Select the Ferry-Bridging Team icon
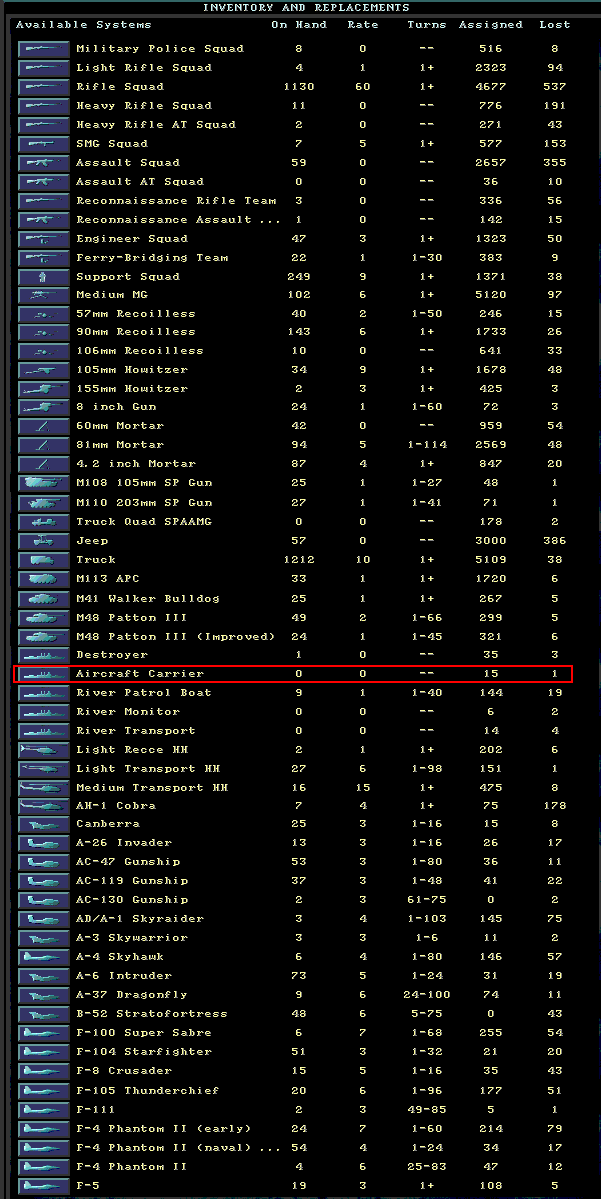 [x=44, y=258]
